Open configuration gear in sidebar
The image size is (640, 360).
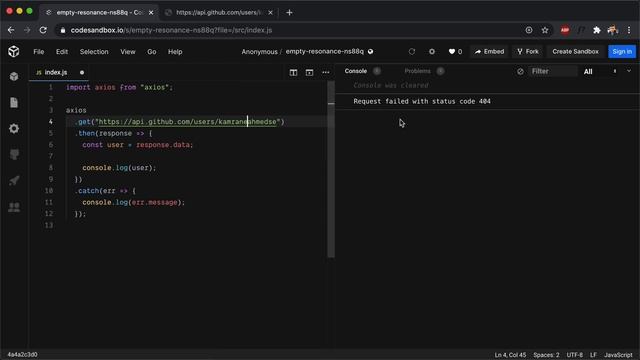point(14,129)
